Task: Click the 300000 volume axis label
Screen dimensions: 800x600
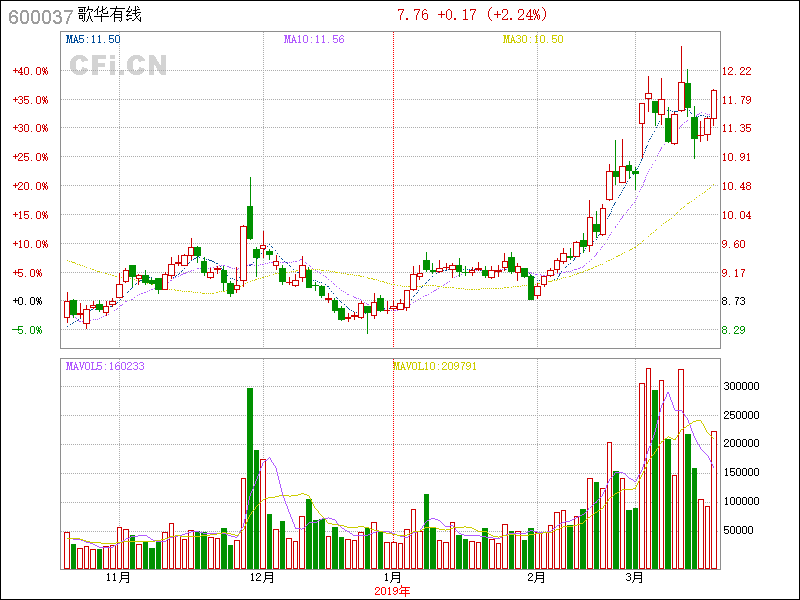Action: pos(743,386)
